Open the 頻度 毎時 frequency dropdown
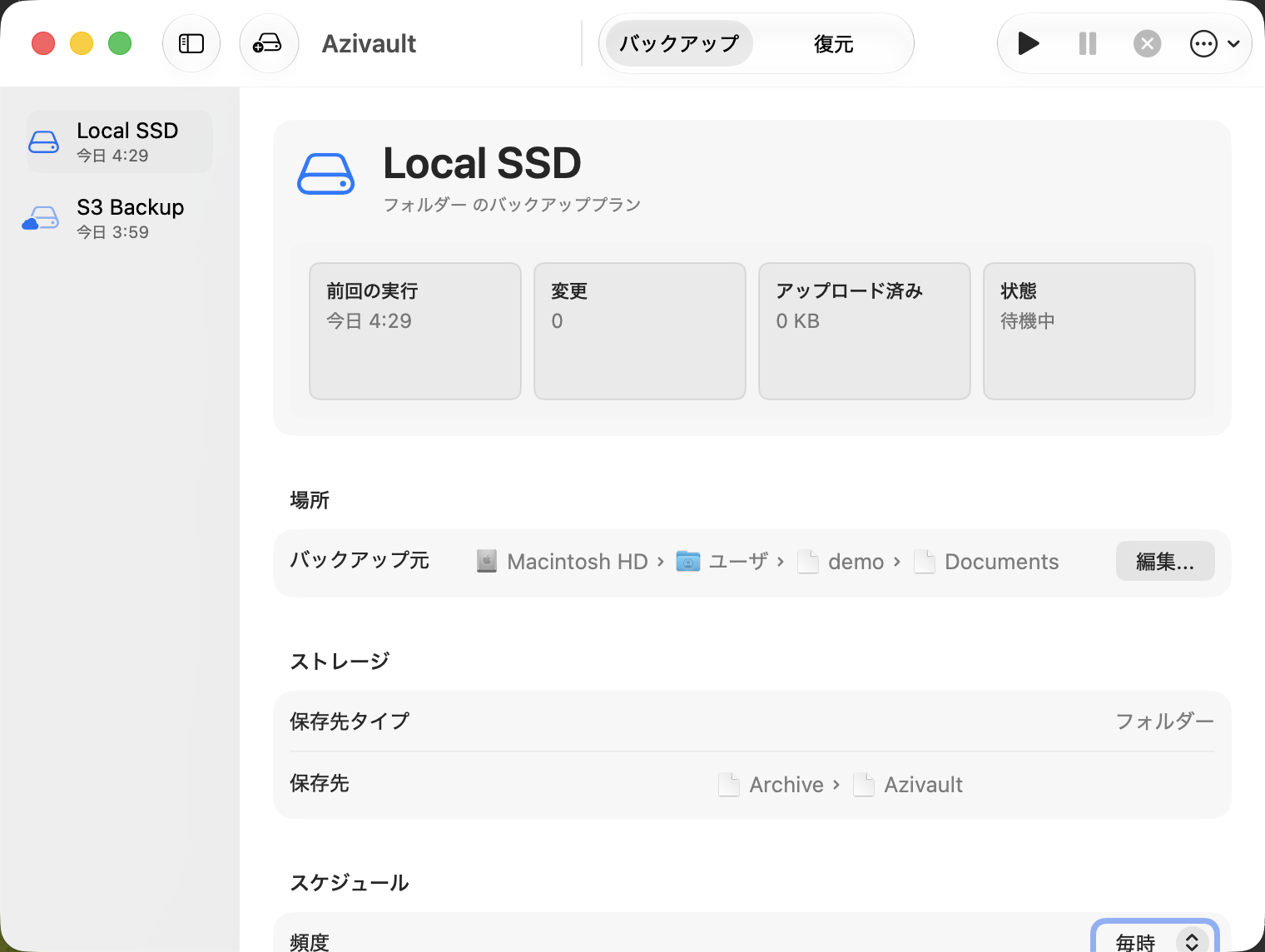This screenshot has height=952, width=1265. pyautogui.click(x=1155, y=941)
